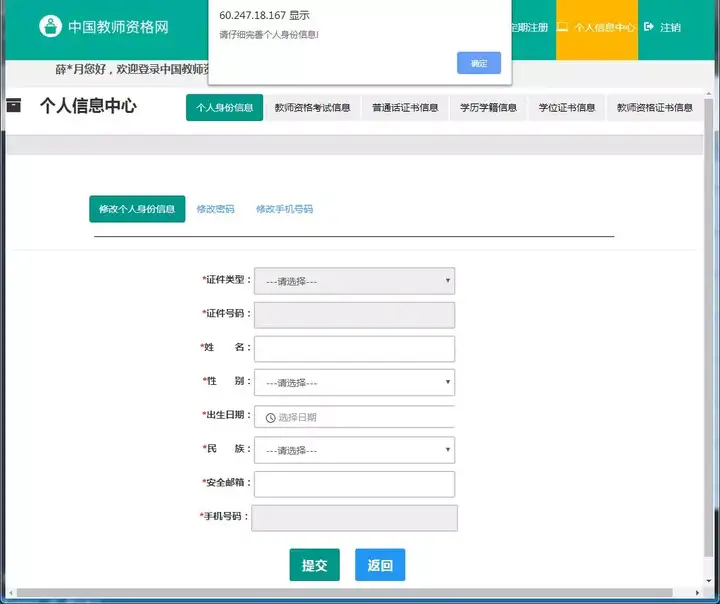This screenshot has width=720, height=604.
Task: Switch to the 普通话证书信息 tab
Action: (405, 107)
